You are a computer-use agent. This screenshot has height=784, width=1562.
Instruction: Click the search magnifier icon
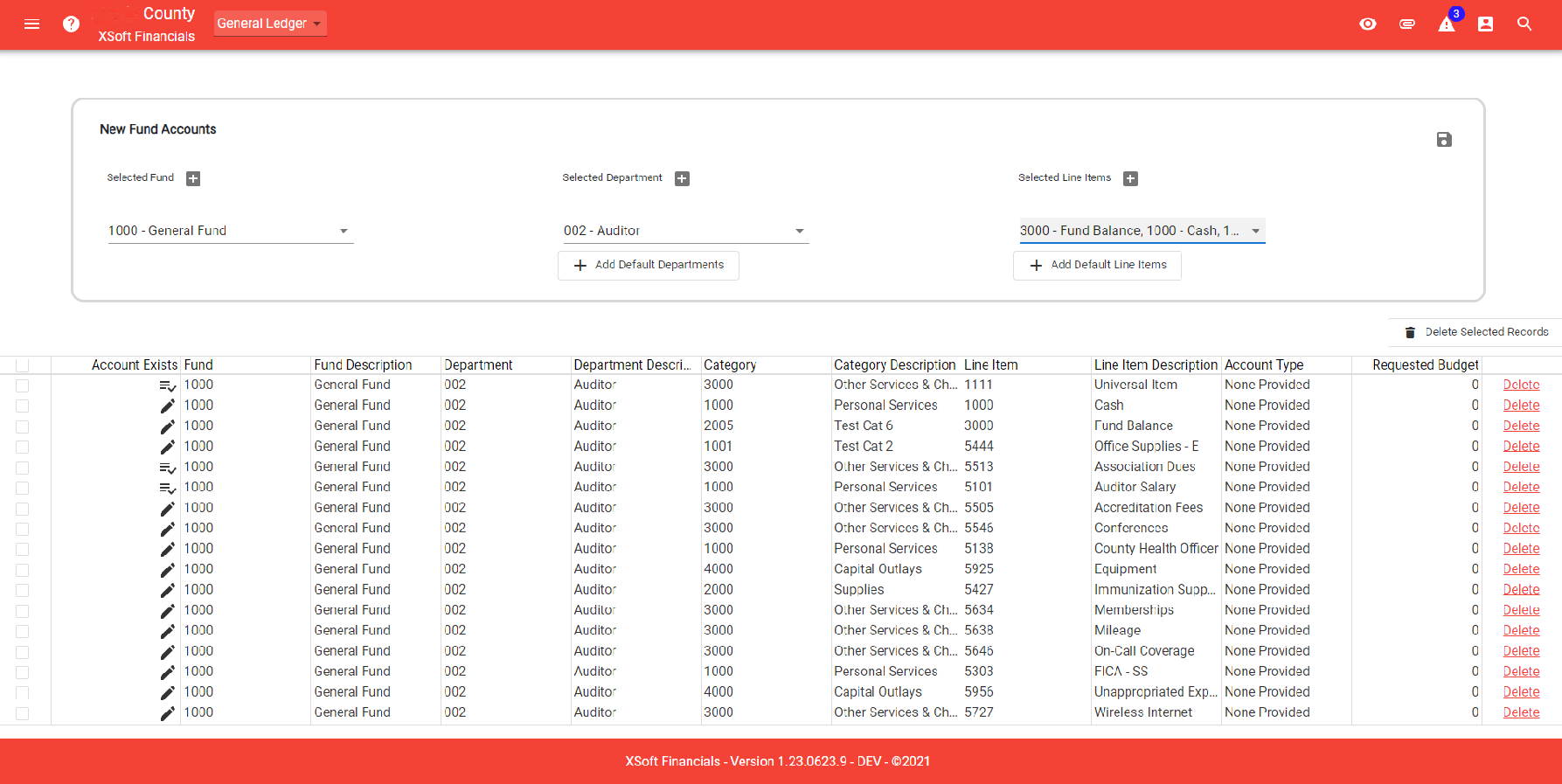[1524, 24]
